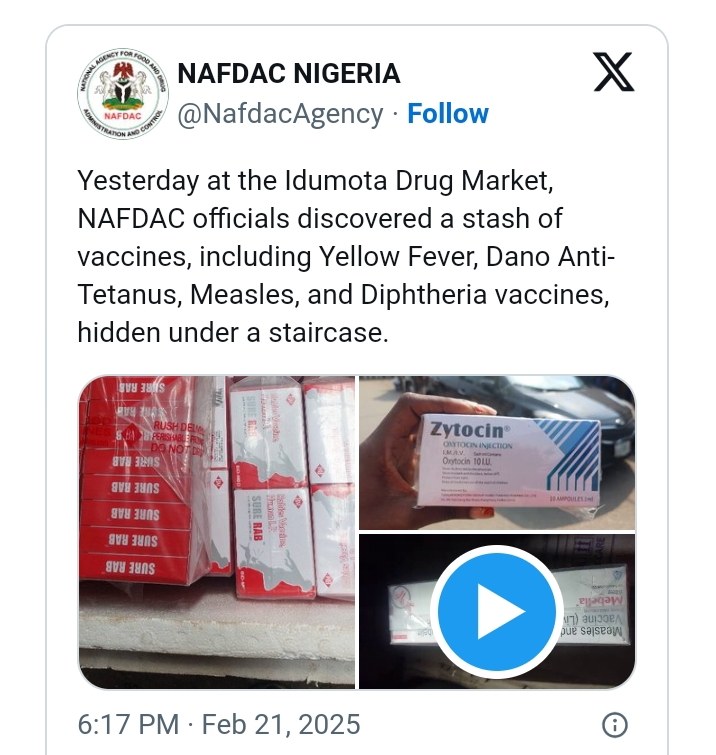This screenshot has width=716, height=755.
Task: Open the tweet via the 6:17 PM time
Action: point(126,724)
